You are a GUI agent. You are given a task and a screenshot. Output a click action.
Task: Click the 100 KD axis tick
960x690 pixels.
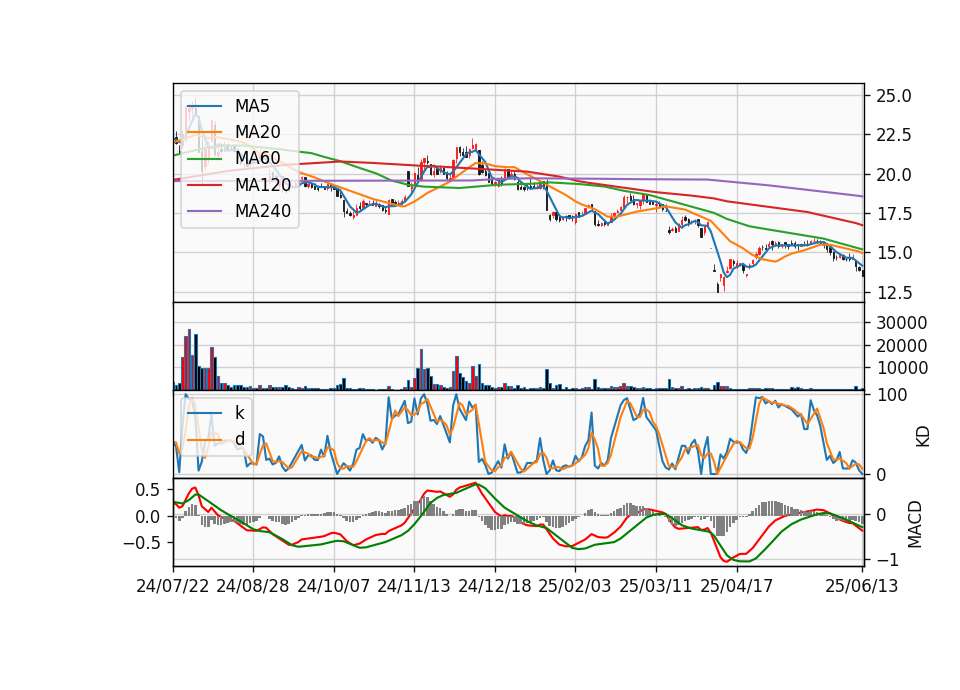891,395
